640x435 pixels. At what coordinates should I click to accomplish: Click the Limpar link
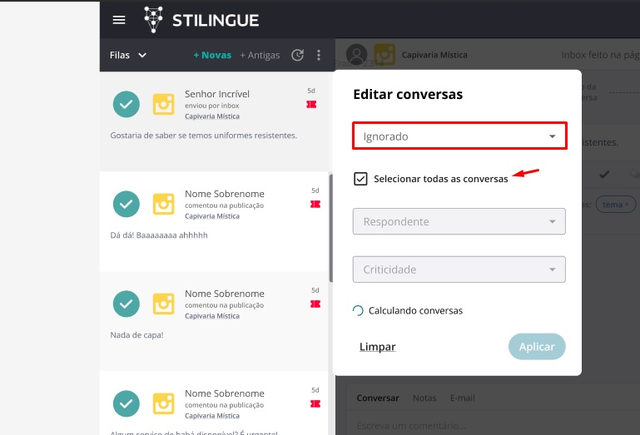(x=378, y=347)
